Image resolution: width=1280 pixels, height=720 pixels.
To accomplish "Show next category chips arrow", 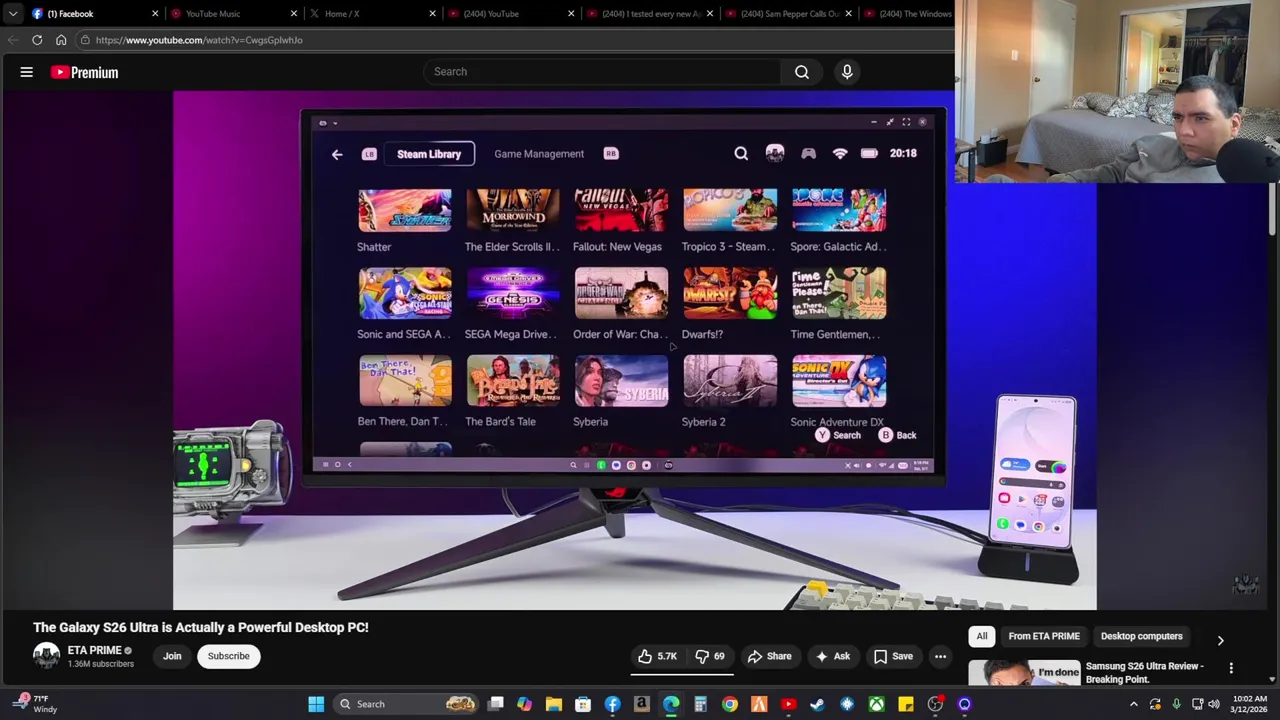I will (x=1220, y=640).
